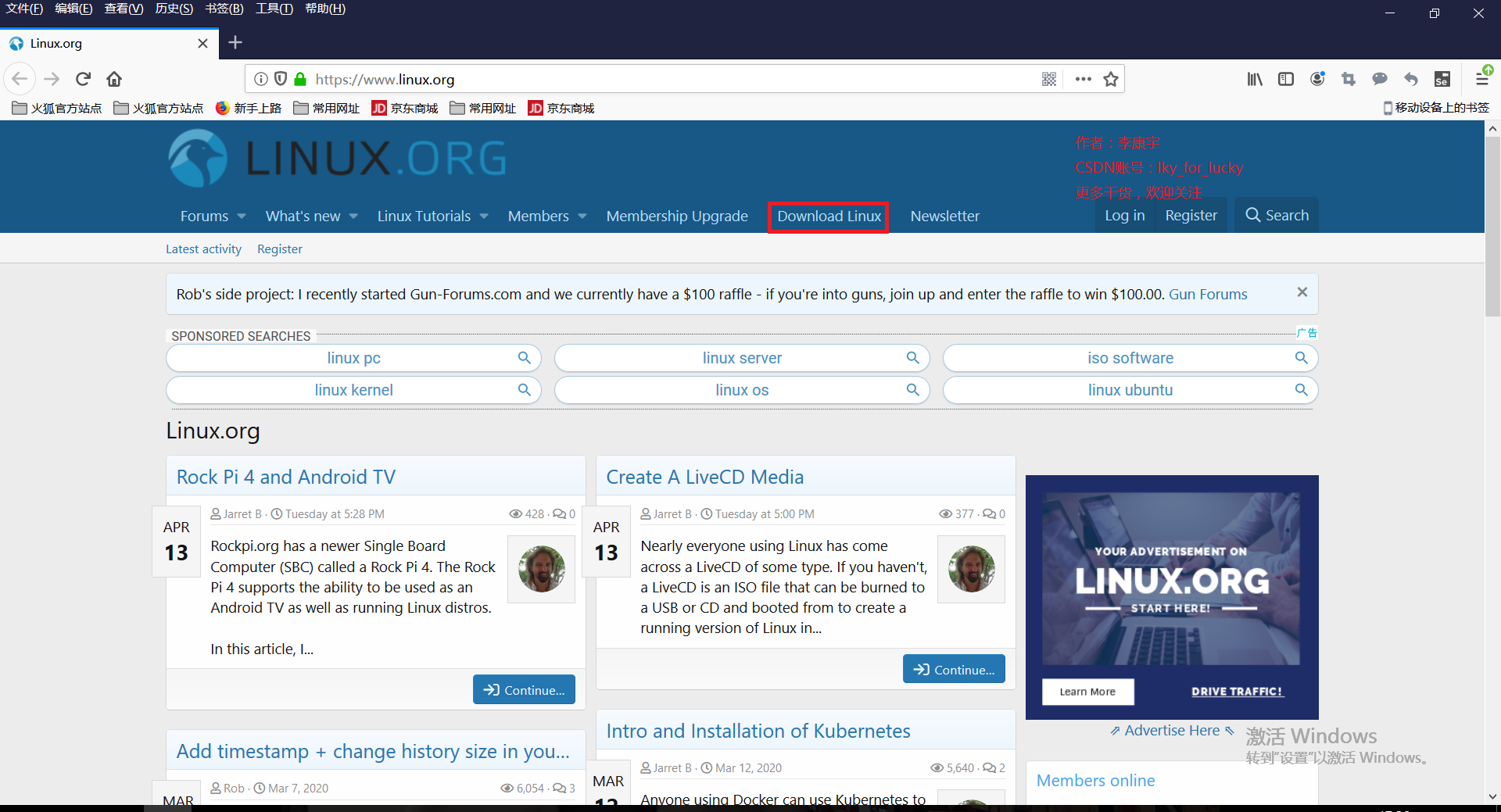This screenshot has width=1501, height=812.
Task: Toggle the browser sidebar
Action: click(1286, 79)
